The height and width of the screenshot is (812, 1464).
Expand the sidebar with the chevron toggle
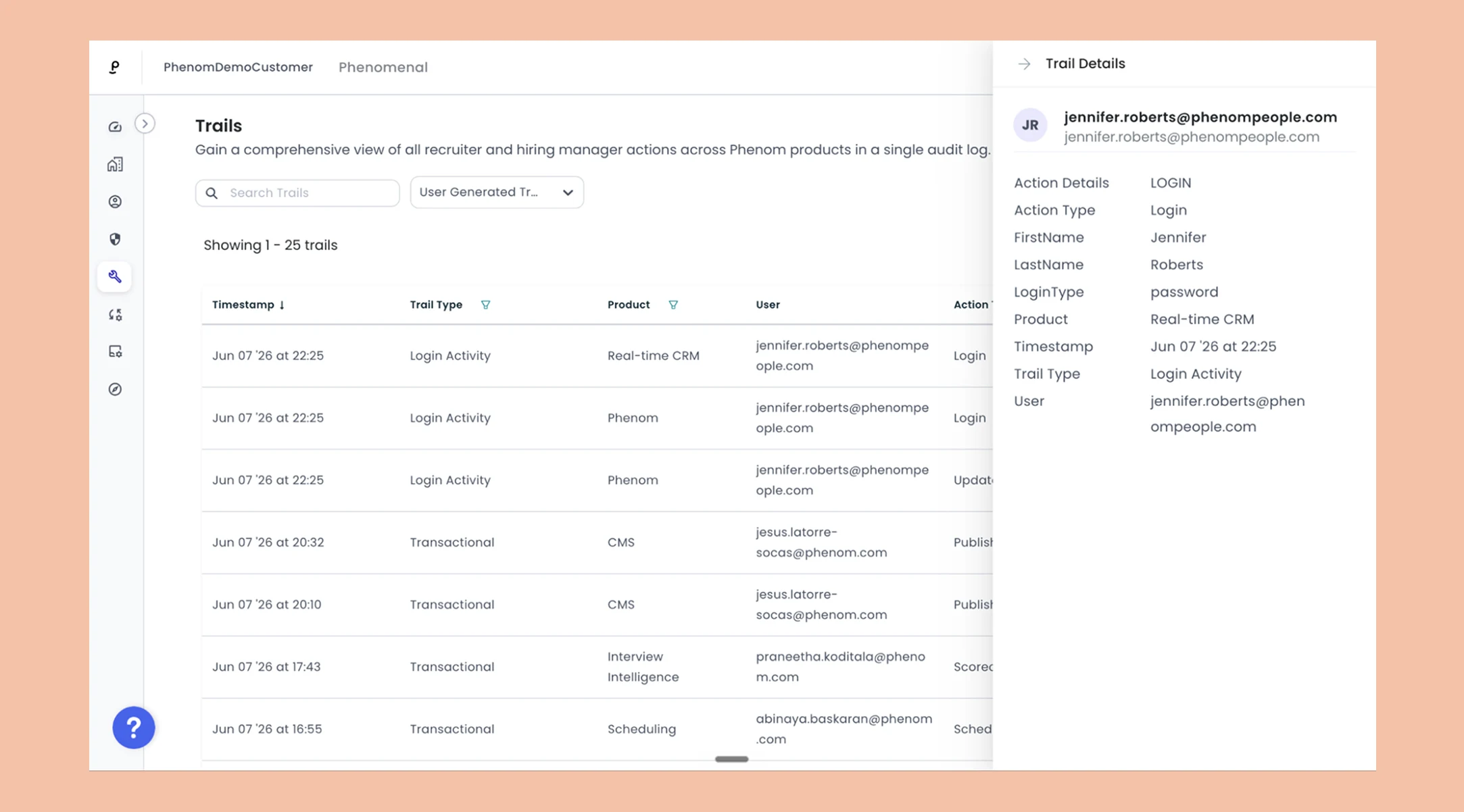click(x=145, y=124)
